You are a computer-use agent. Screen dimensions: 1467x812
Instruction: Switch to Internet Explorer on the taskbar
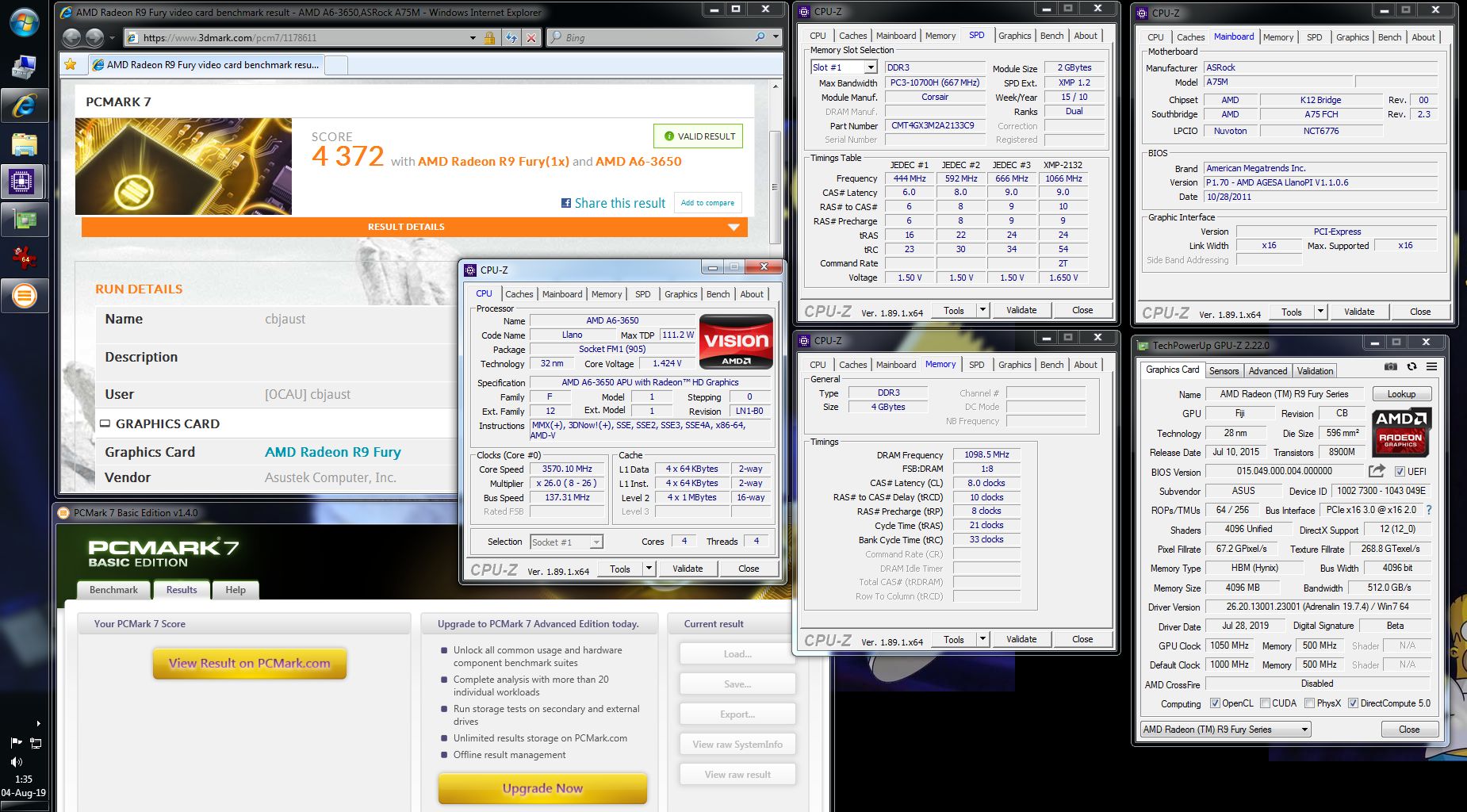25,105
